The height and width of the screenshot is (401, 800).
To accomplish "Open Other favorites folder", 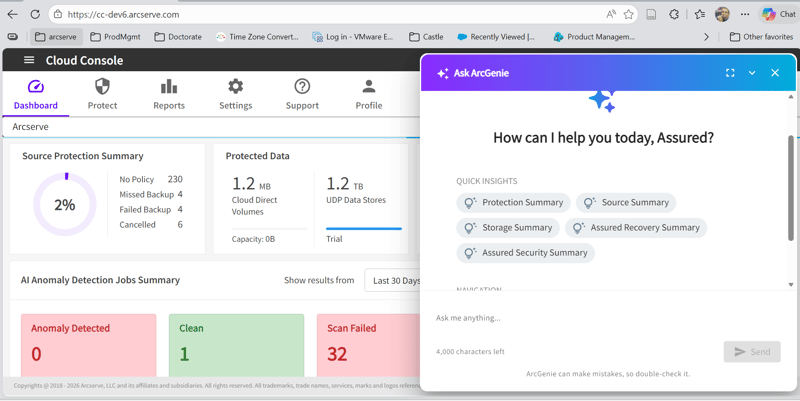I will [x=761, y=37].
